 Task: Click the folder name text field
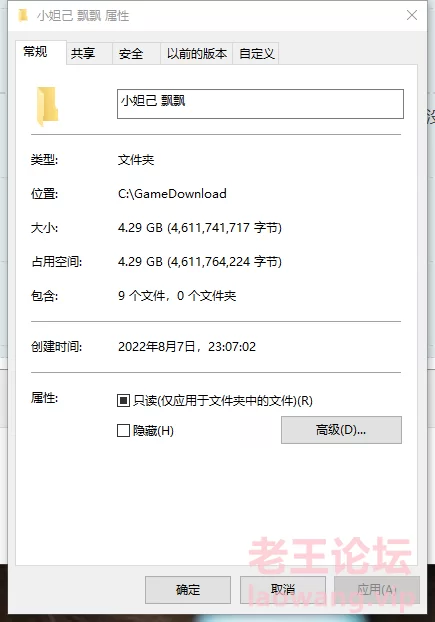pyautogui.click(x=260, y=104)
